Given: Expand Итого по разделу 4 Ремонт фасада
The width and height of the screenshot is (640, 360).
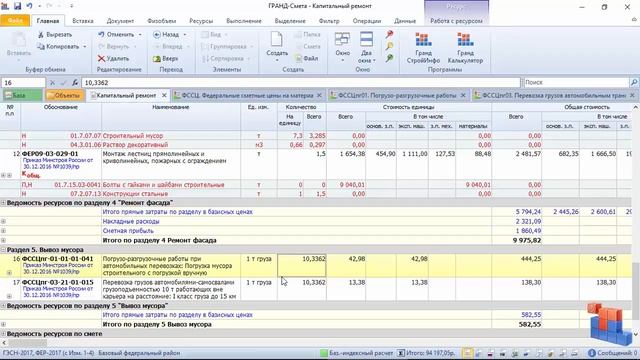Looking at the screenshot, I should click(x=3, y=240).
